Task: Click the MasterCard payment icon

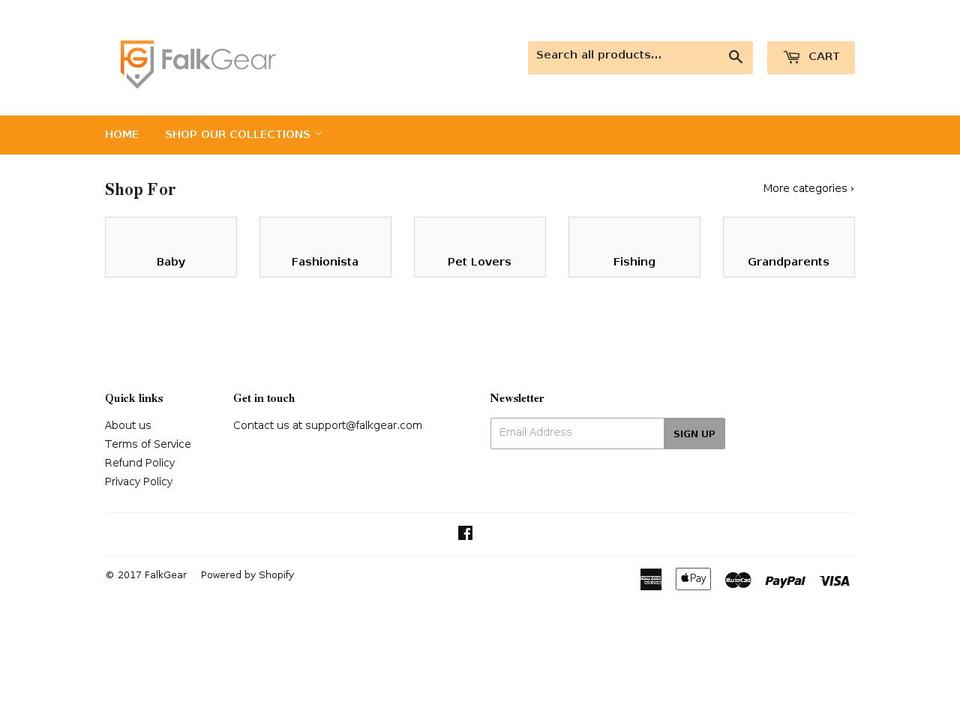Action: point(738,580)
